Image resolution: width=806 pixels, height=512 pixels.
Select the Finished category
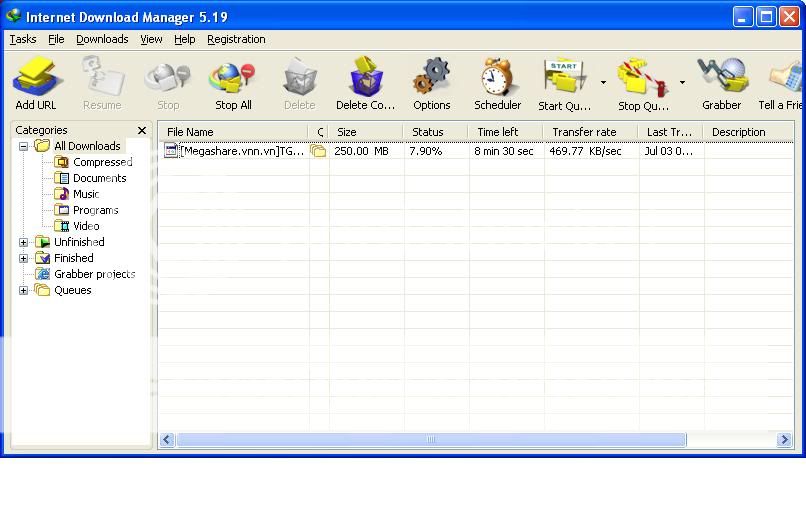[x=74, y=258]
